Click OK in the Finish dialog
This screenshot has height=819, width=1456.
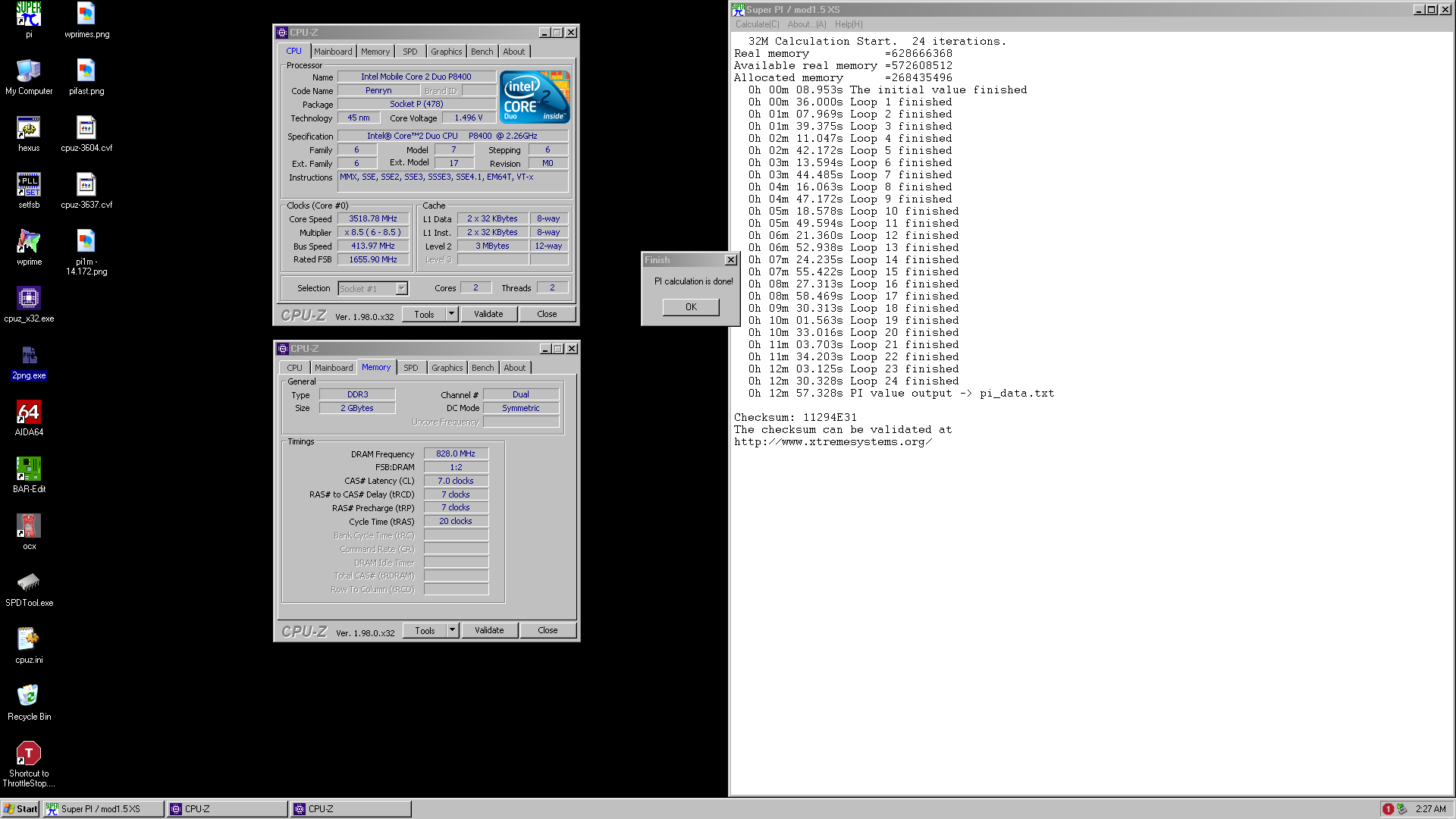[691, 307]
